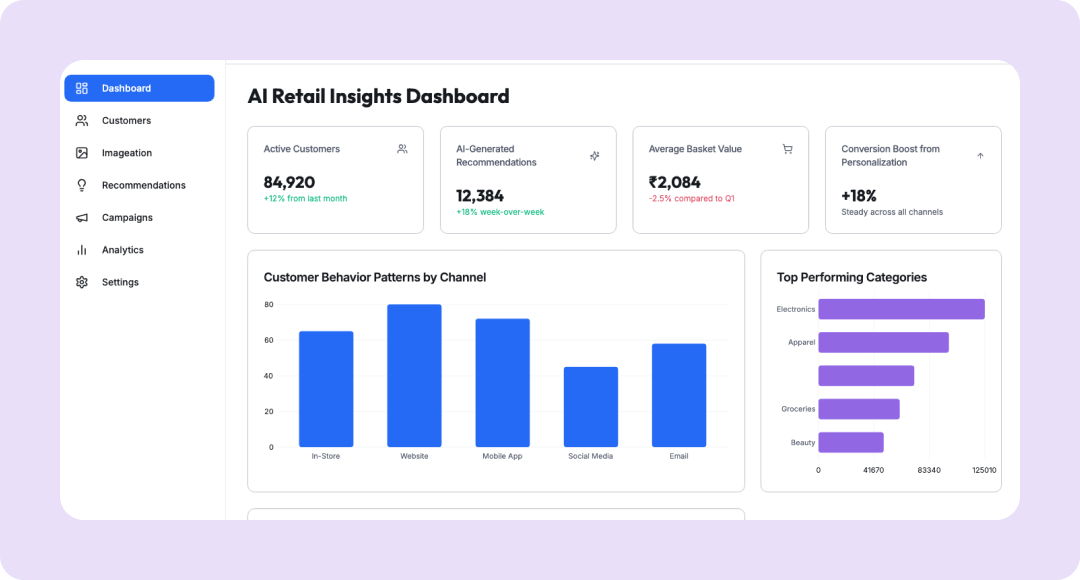The height and width of the screenshot is (580, 1080).
Task: Click the users icon on Active Customers card
Action: click(x=402, y=149)
